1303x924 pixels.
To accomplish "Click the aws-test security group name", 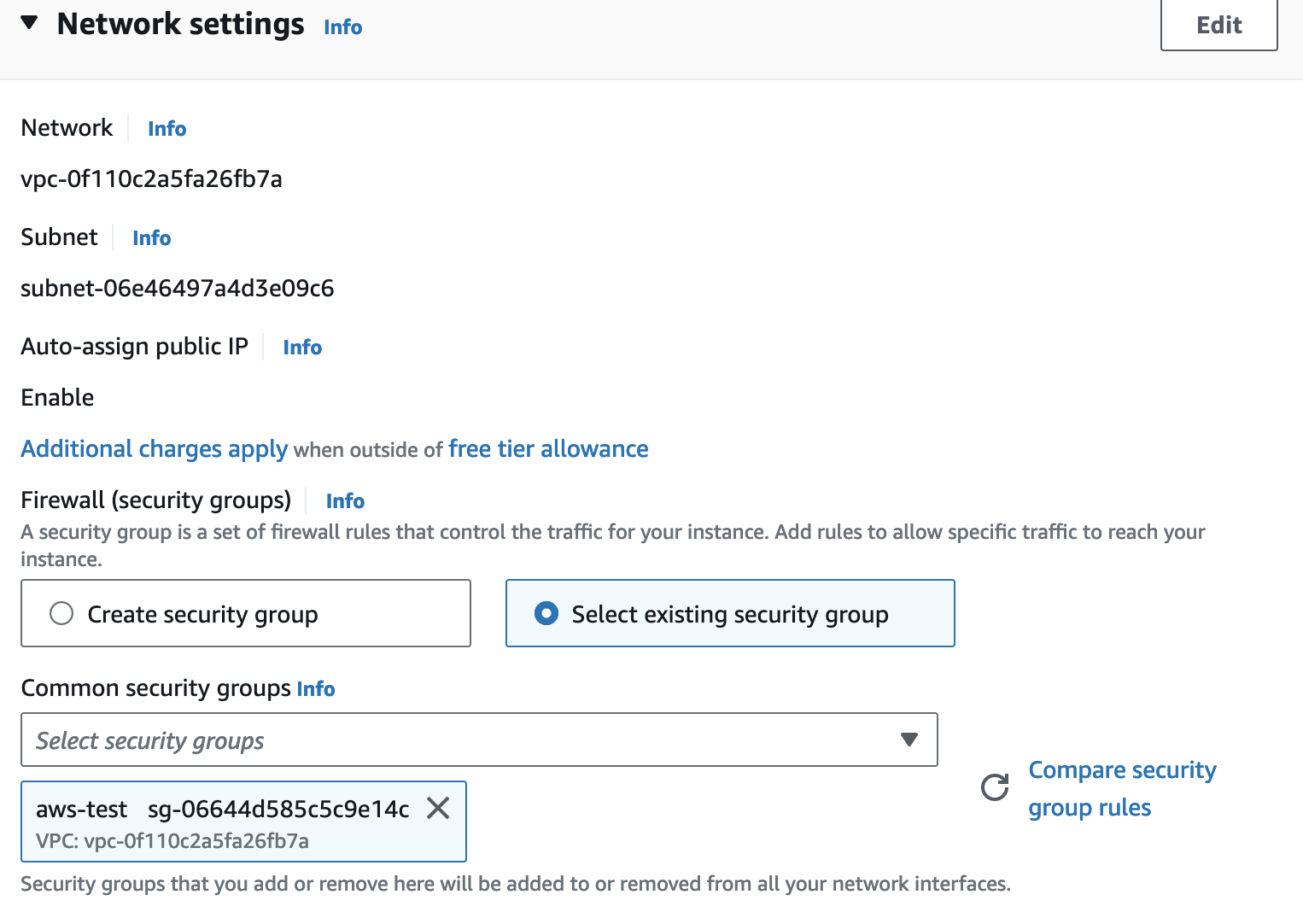I will (81, 810).
